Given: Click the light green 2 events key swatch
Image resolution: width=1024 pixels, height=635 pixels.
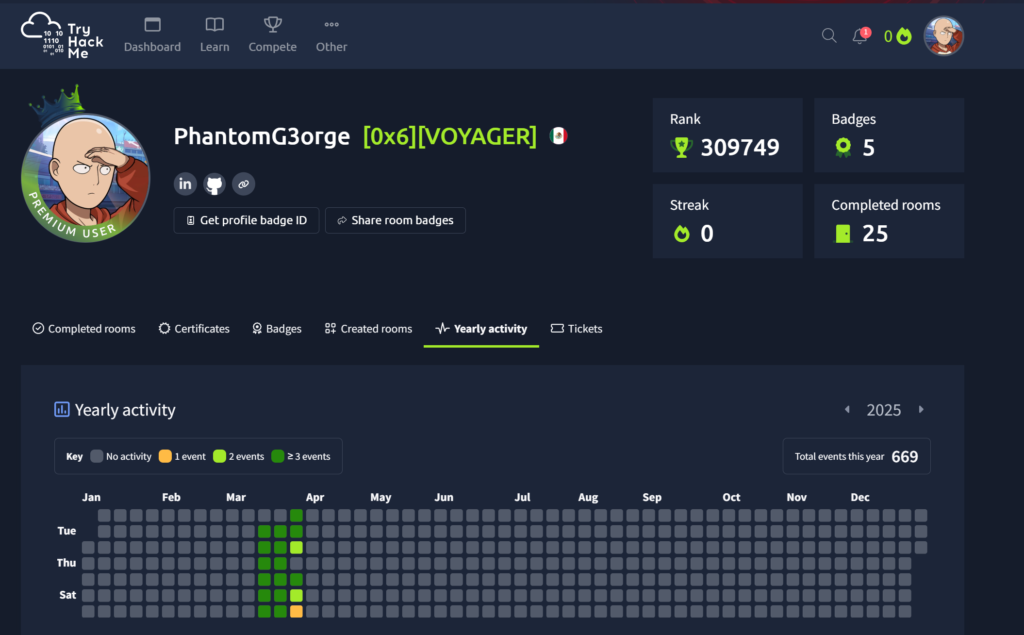Looking at the screenshot, I should click(x=219, y=456).
